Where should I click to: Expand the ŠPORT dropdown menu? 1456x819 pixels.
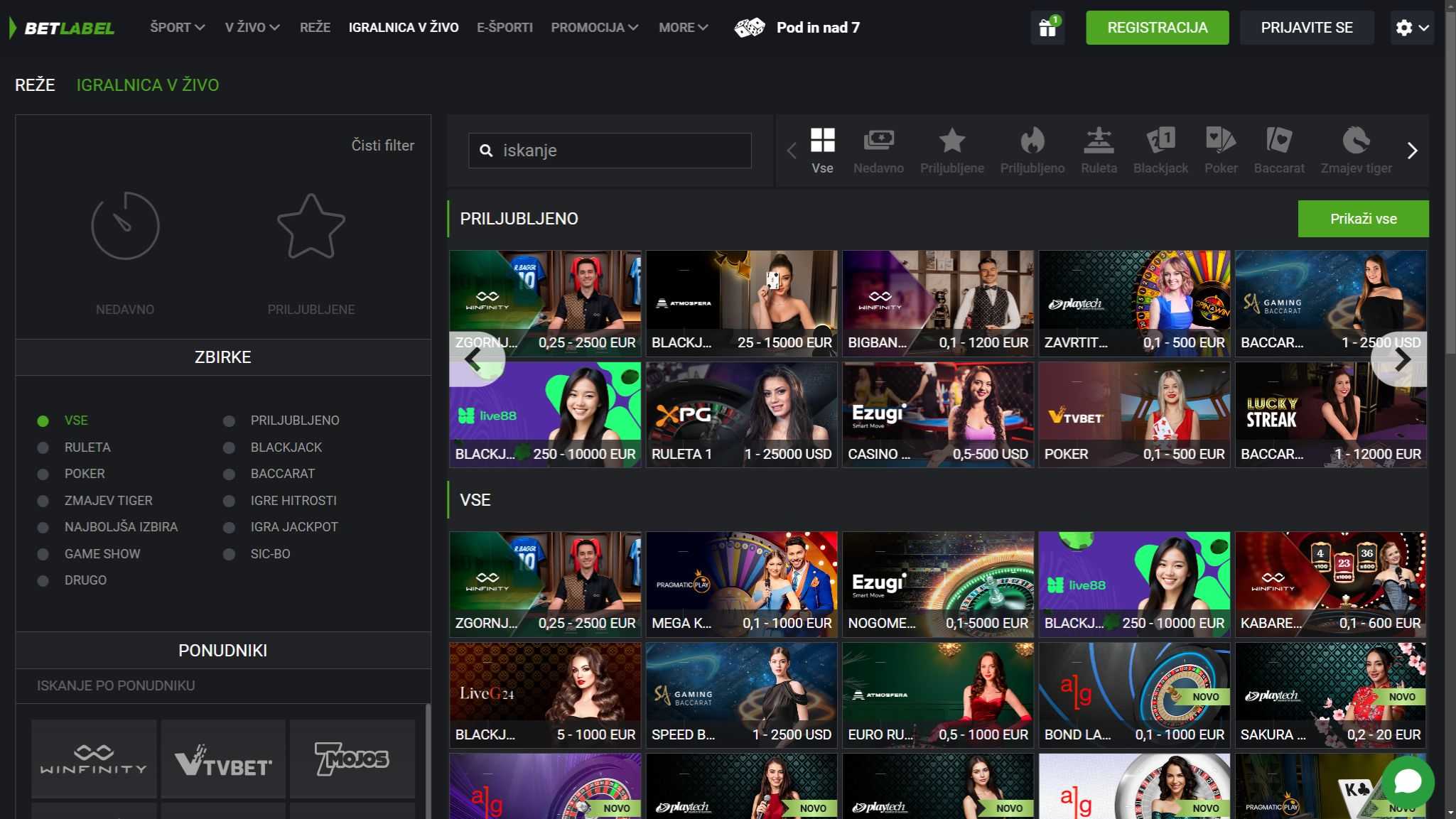point(178,28)
